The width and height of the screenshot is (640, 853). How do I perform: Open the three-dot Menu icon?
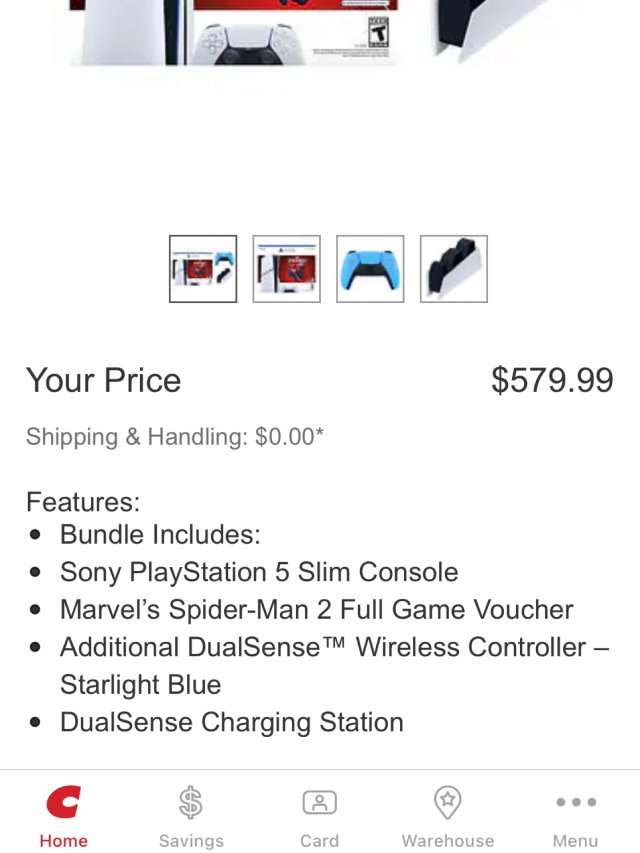[576, 803]
